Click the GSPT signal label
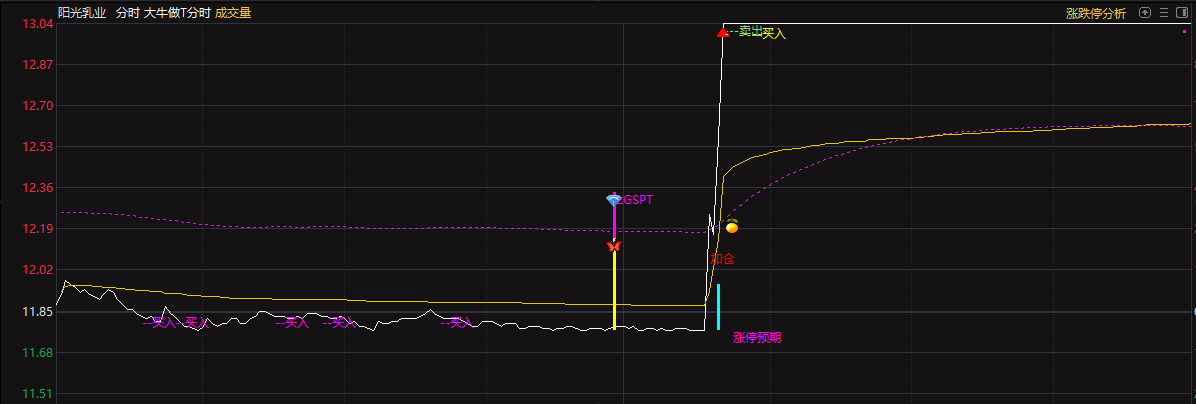Viewport: 1196px width, 404px height. coord(638,200)
